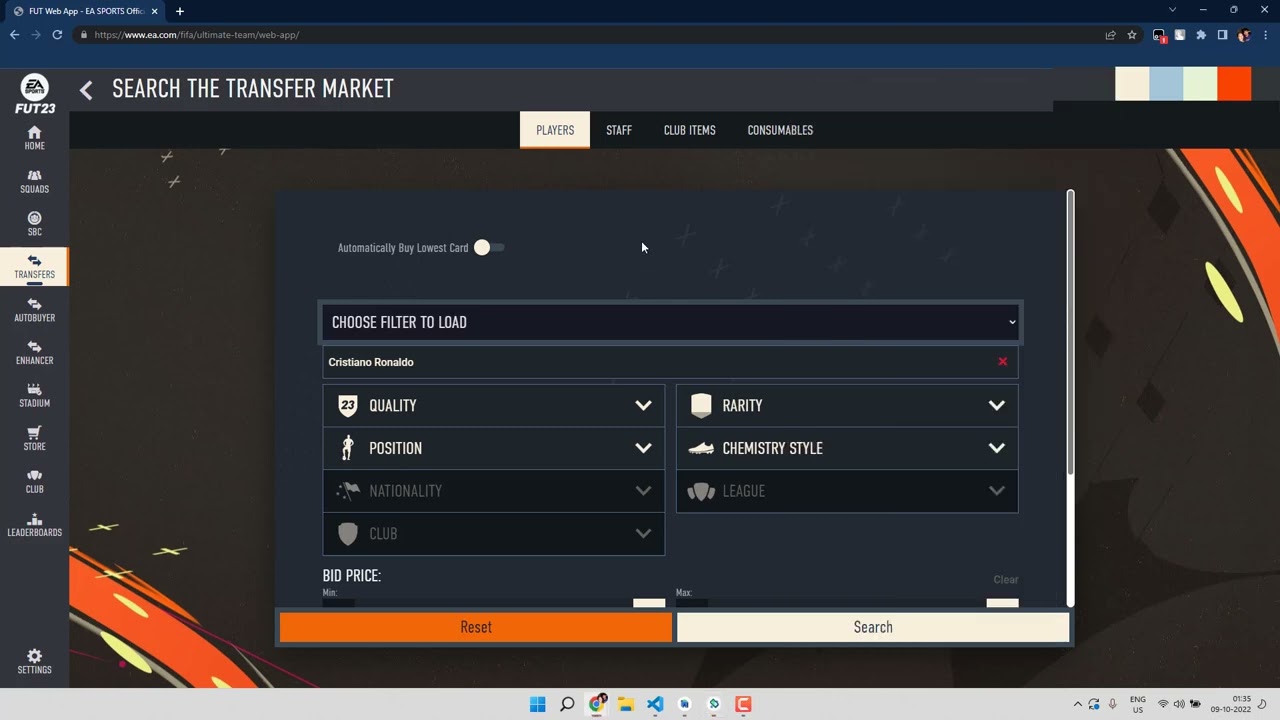Expand the Club filter dropdown
This screenshot has width=1280, height=720.
(493, 534)
